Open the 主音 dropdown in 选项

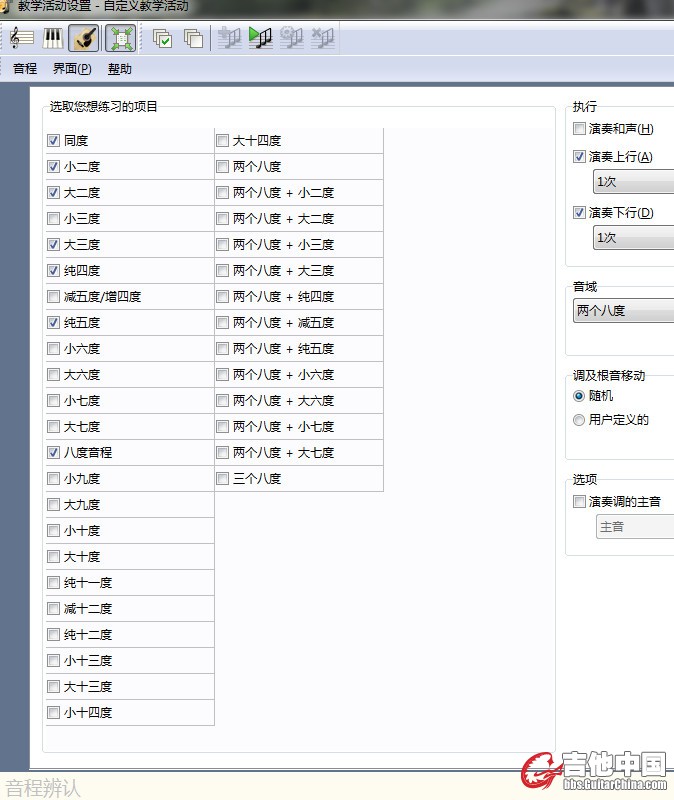634,526
